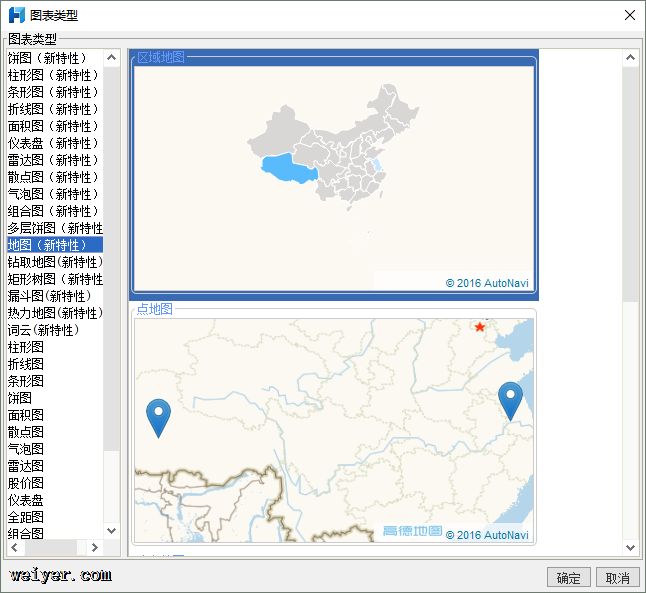The height and width of the screenshot is (593, 646).
Task: Select the 点地图 chart thumbnail
Action: pyautogui.click(x=334, y=430)
